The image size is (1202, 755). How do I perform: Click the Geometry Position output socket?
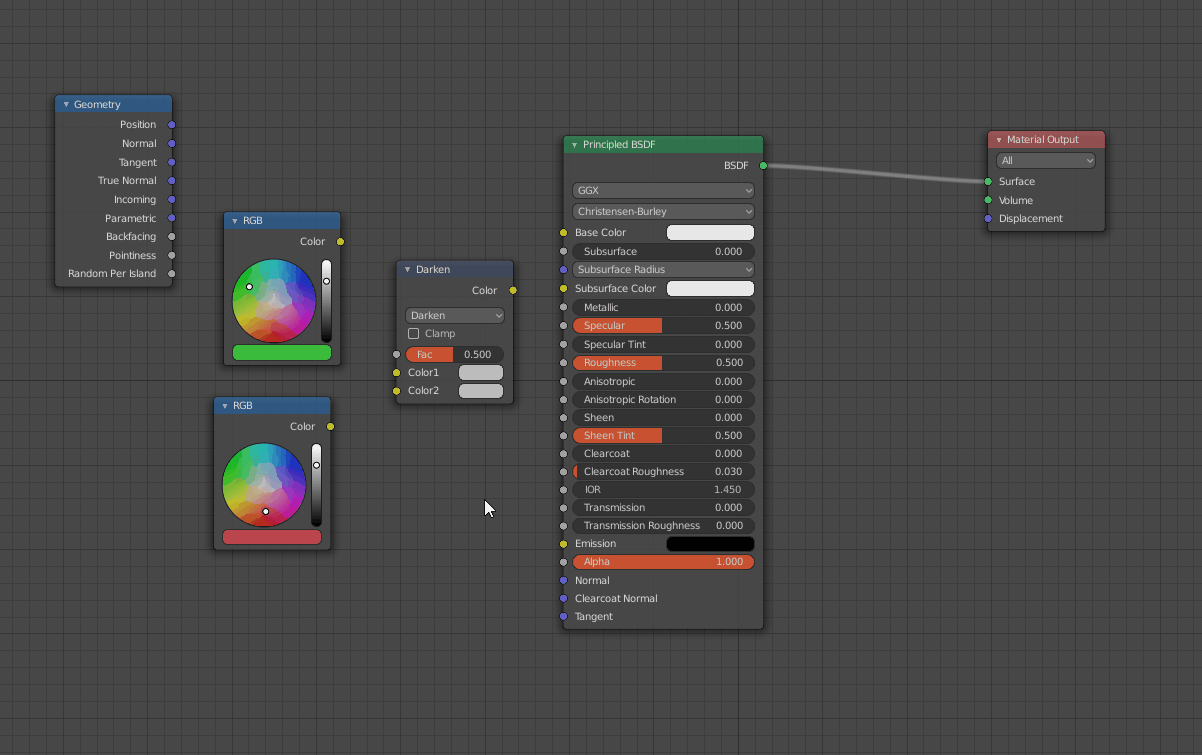point(171,125)
